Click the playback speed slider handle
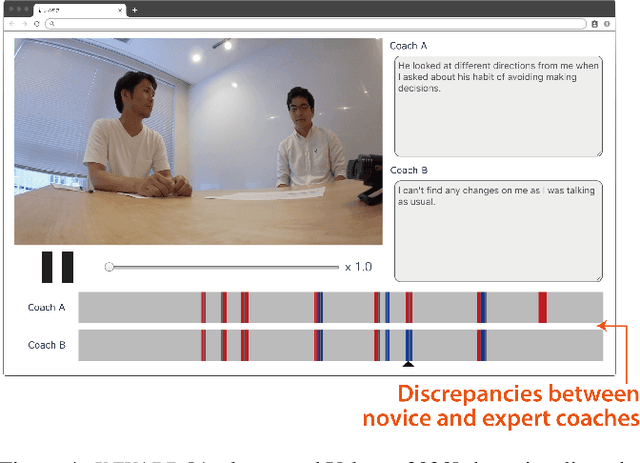640x463 pixels. click(x=109, y=267)
